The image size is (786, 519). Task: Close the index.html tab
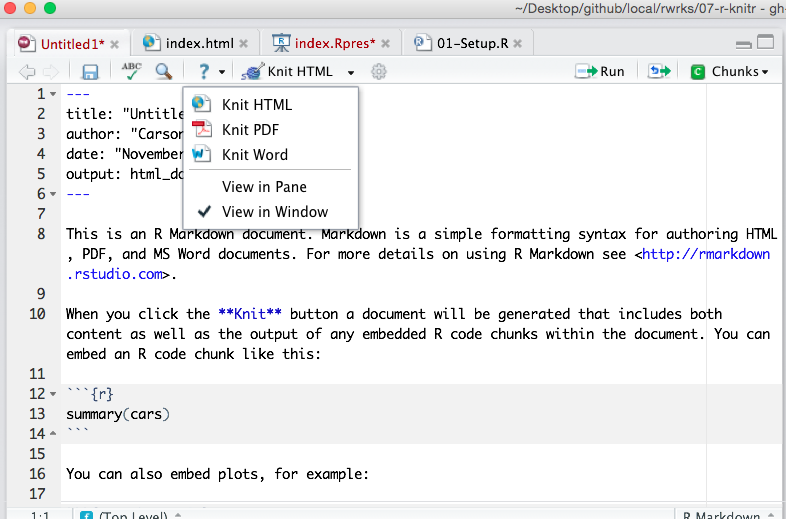click(x=244, y=44)
